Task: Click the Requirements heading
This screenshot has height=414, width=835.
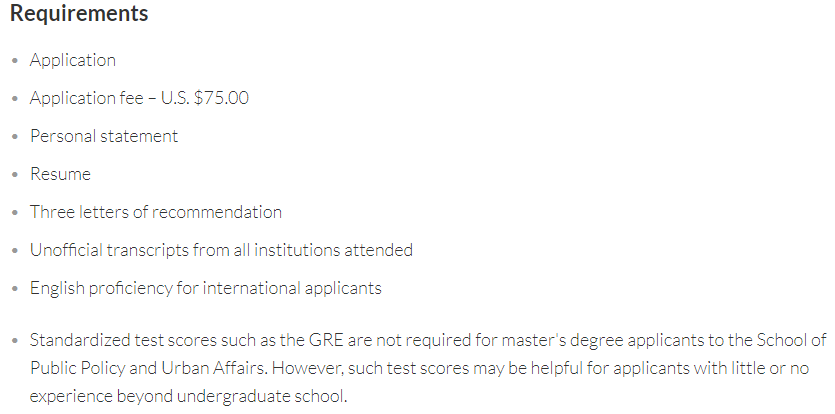Action: (x=79, y=13)
